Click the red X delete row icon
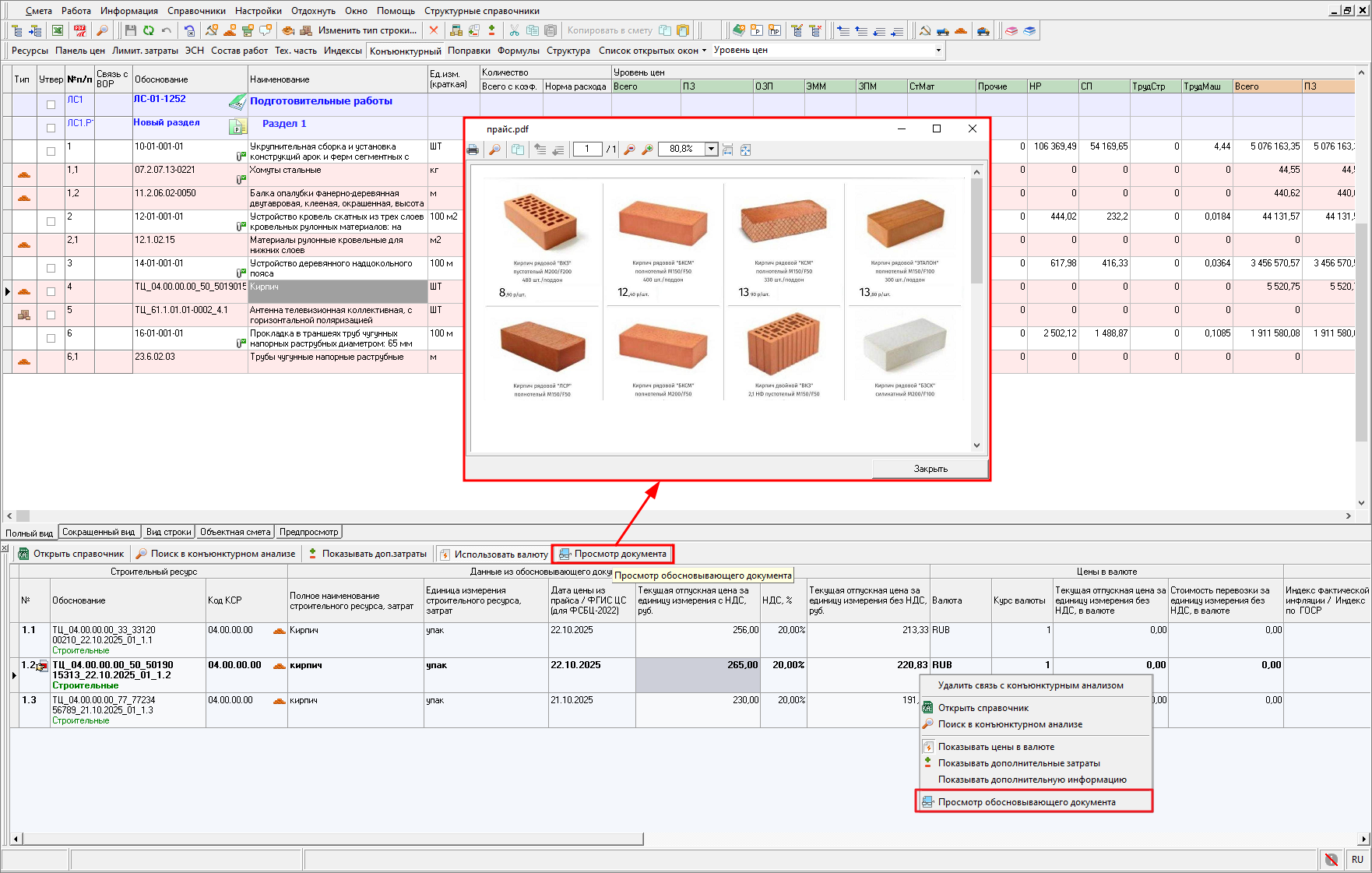 click(x=434, y=30)
